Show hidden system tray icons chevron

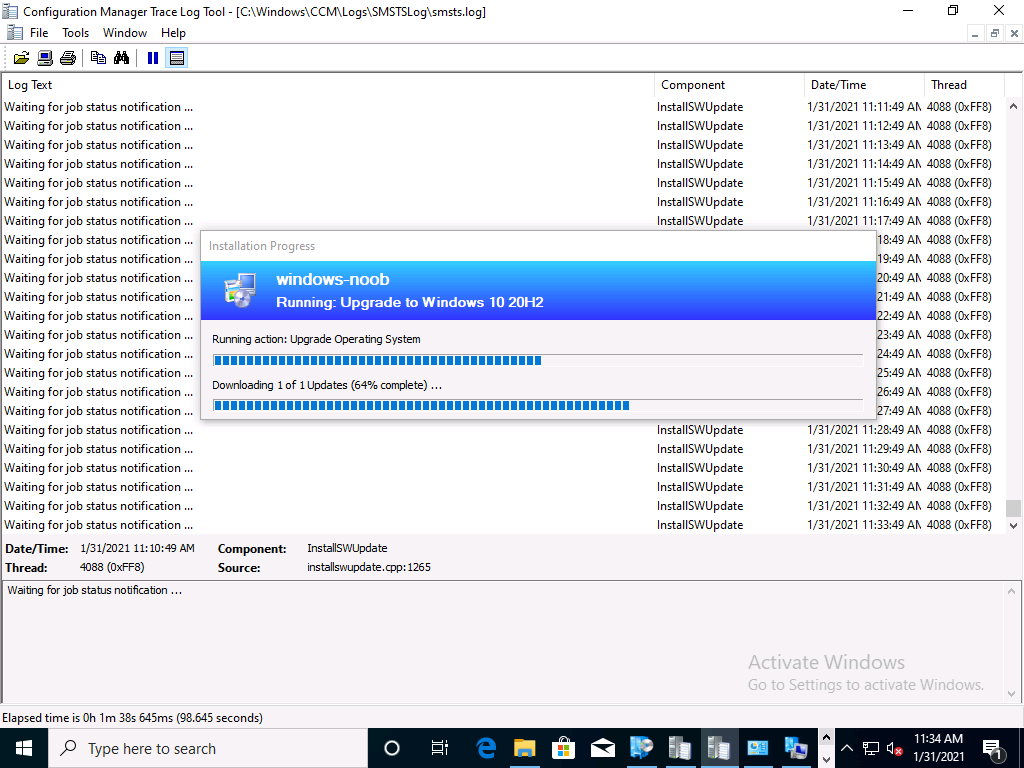tap(847, 748)
